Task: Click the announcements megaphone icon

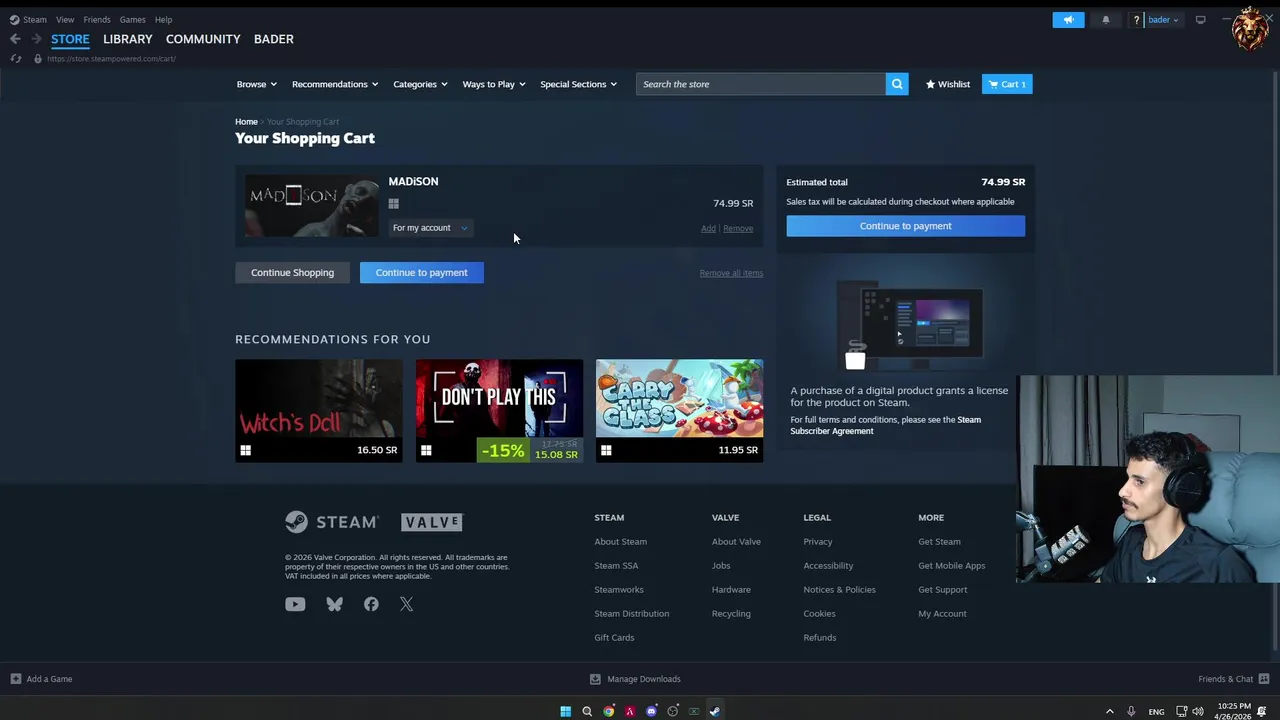Action: (1068, 20)
